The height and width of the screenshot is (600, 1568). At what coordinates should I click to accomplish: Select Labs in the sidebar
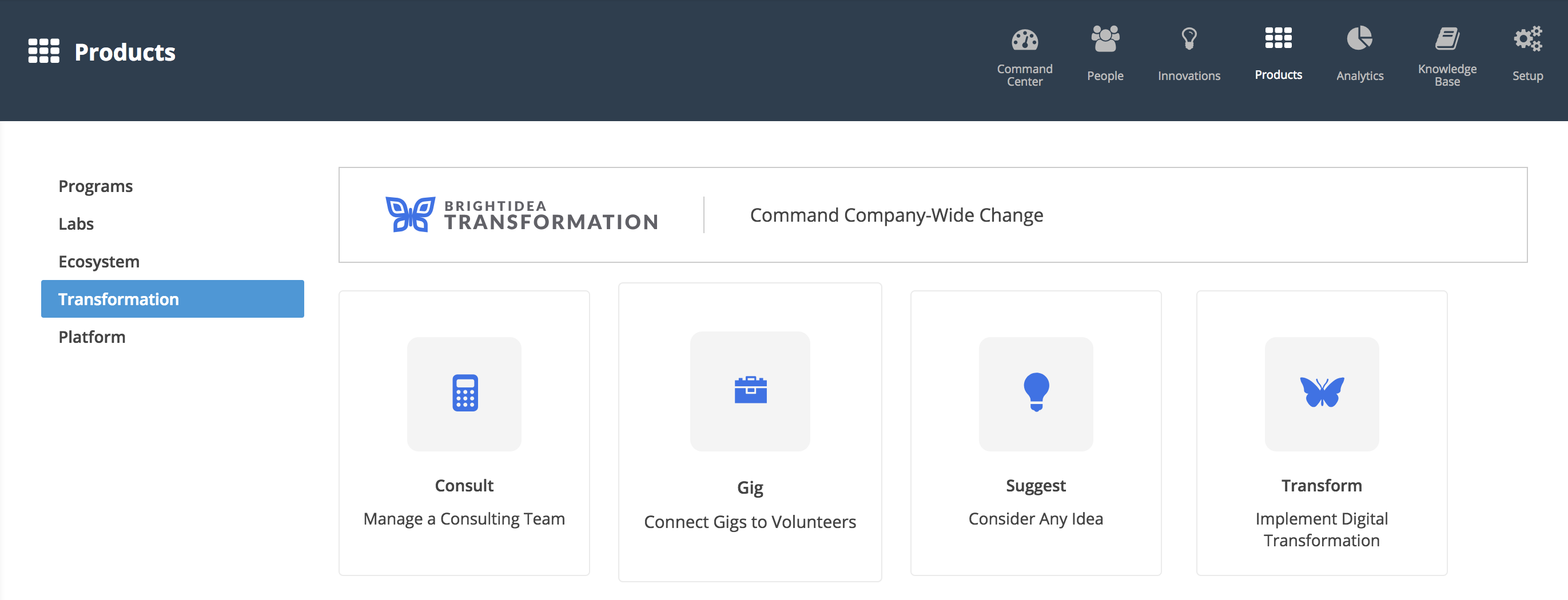click(x=76, y=224)
